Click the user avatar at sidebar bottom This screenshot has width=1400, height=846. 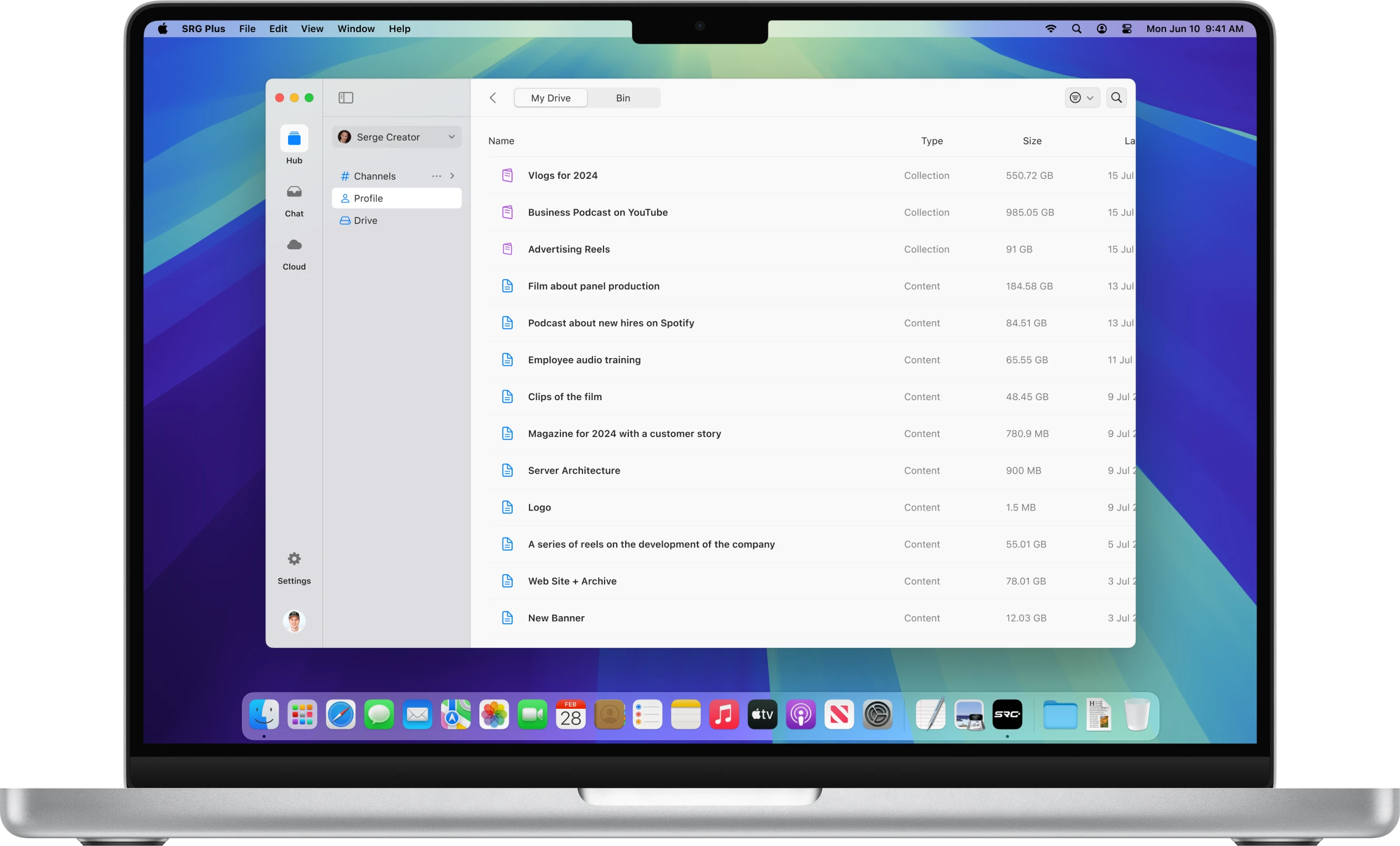click(x=294, y=621)
